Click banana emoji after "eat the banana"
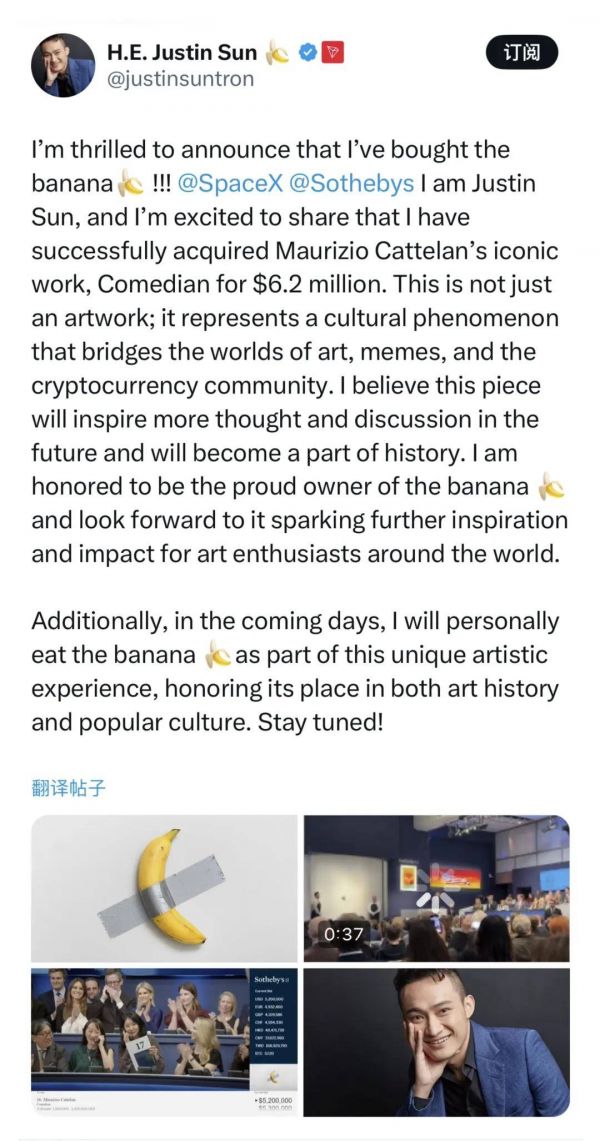The image size is (600, 1141). click(x=217, y=655)
